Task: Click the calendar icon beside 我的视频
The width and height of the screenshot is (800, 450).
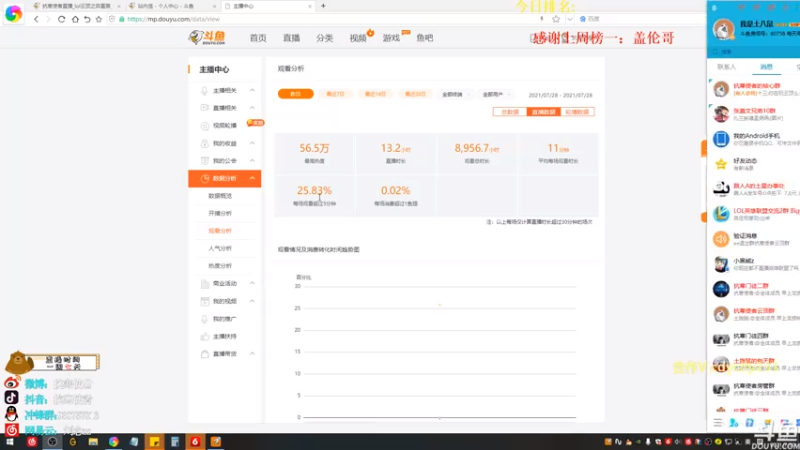Action: tap(205, 301)
